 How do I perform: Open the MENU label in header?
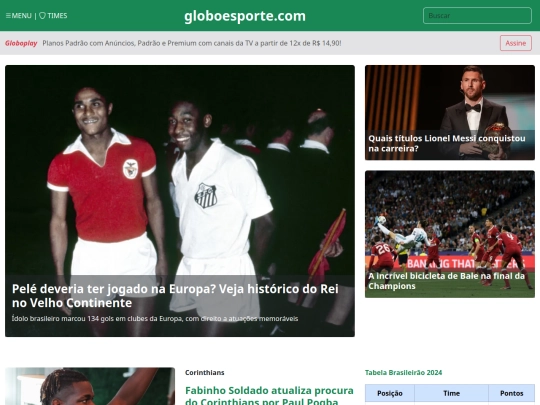[x=21, y=15]
